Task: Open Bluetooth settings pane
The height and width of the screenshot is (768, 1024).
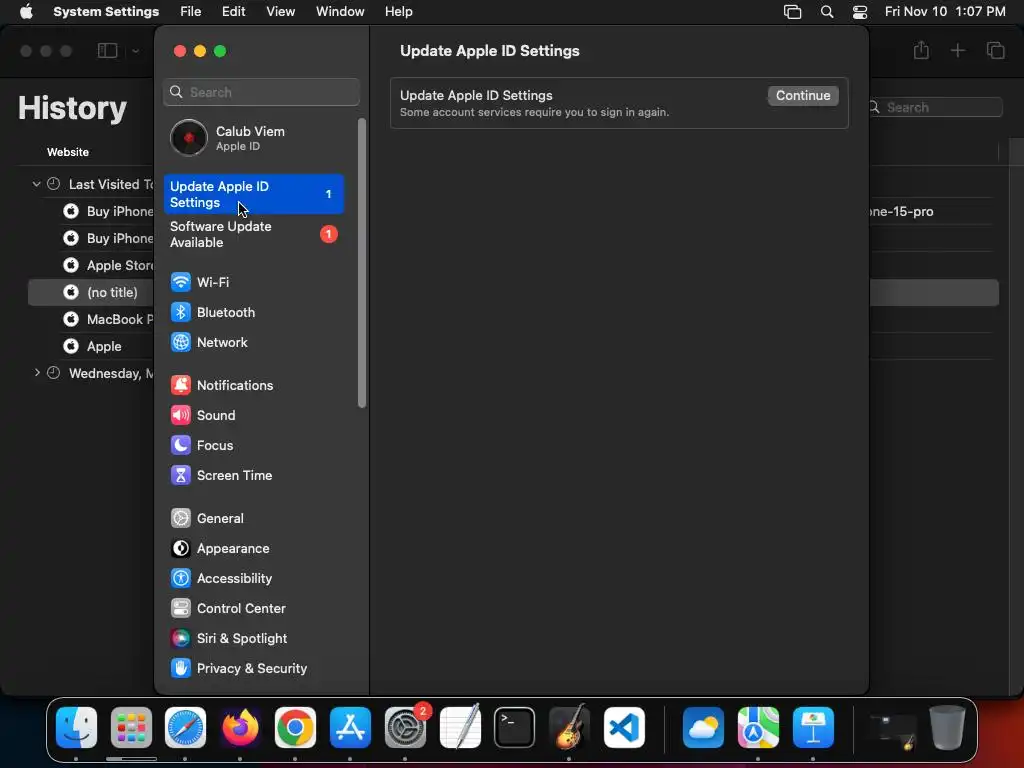Action: point(253,312)
